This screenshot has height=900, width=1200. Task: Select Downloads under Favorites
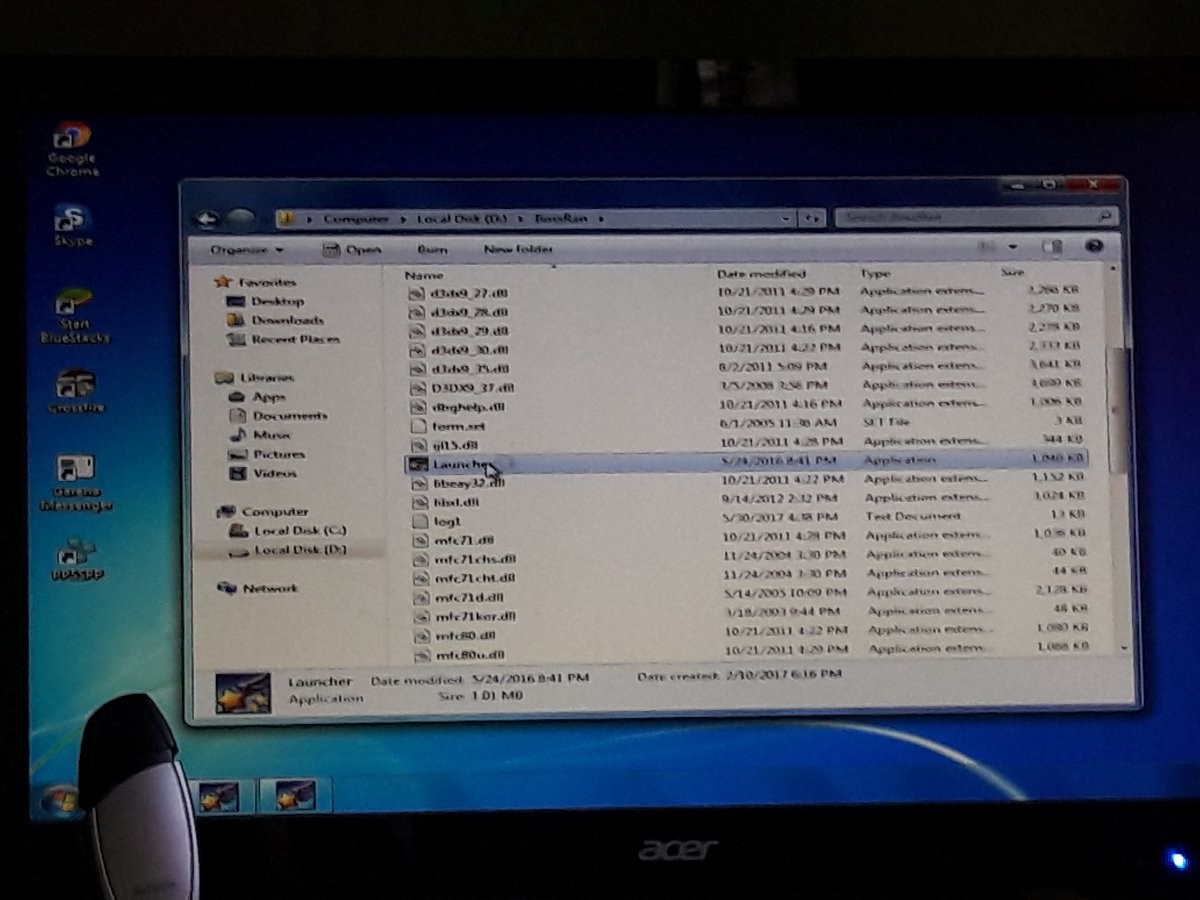pos(276,320)
